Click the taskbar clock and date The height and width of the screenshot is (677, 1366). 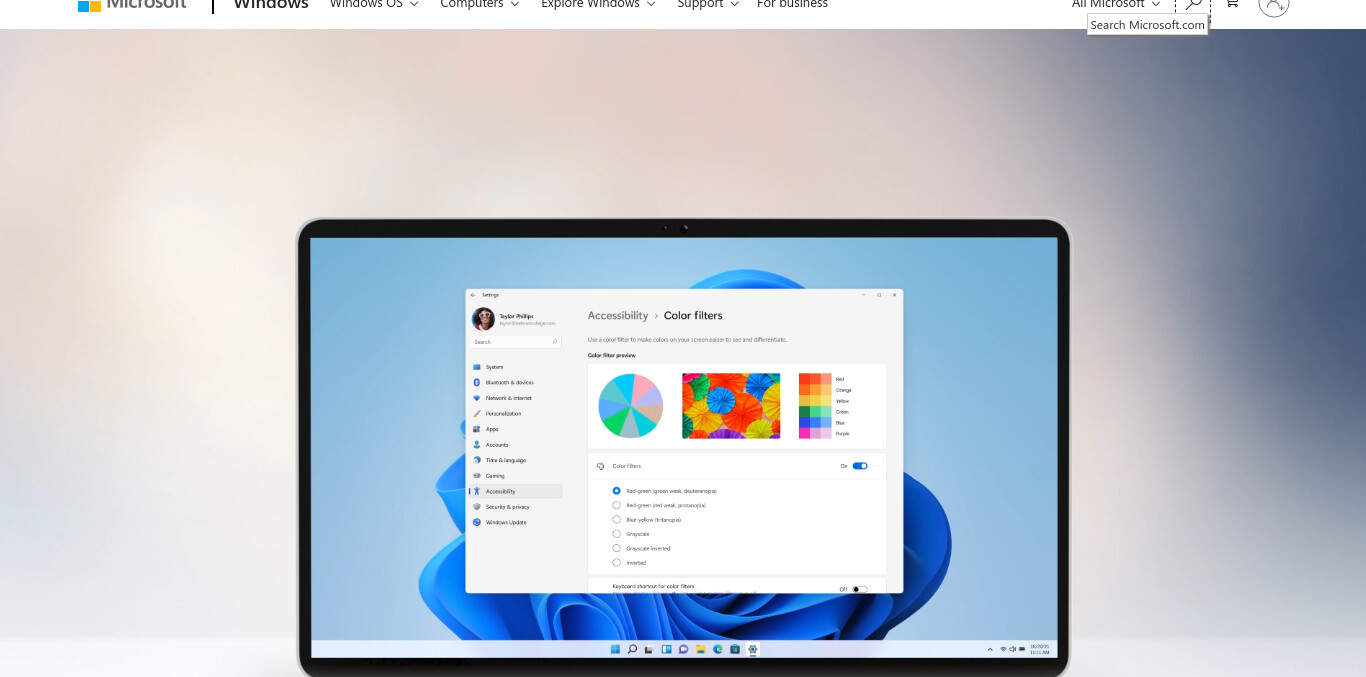click(x=1039, y=649)
